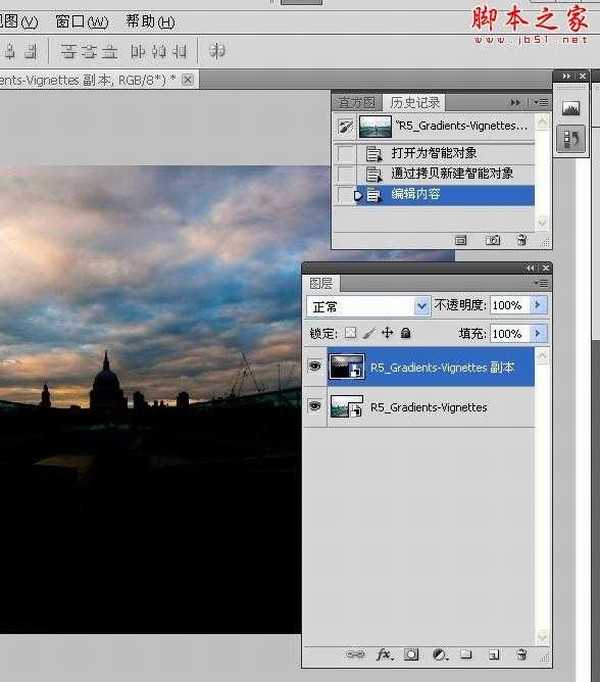
Task: Click the add layer style fx icon
Action: coord(384,655)
